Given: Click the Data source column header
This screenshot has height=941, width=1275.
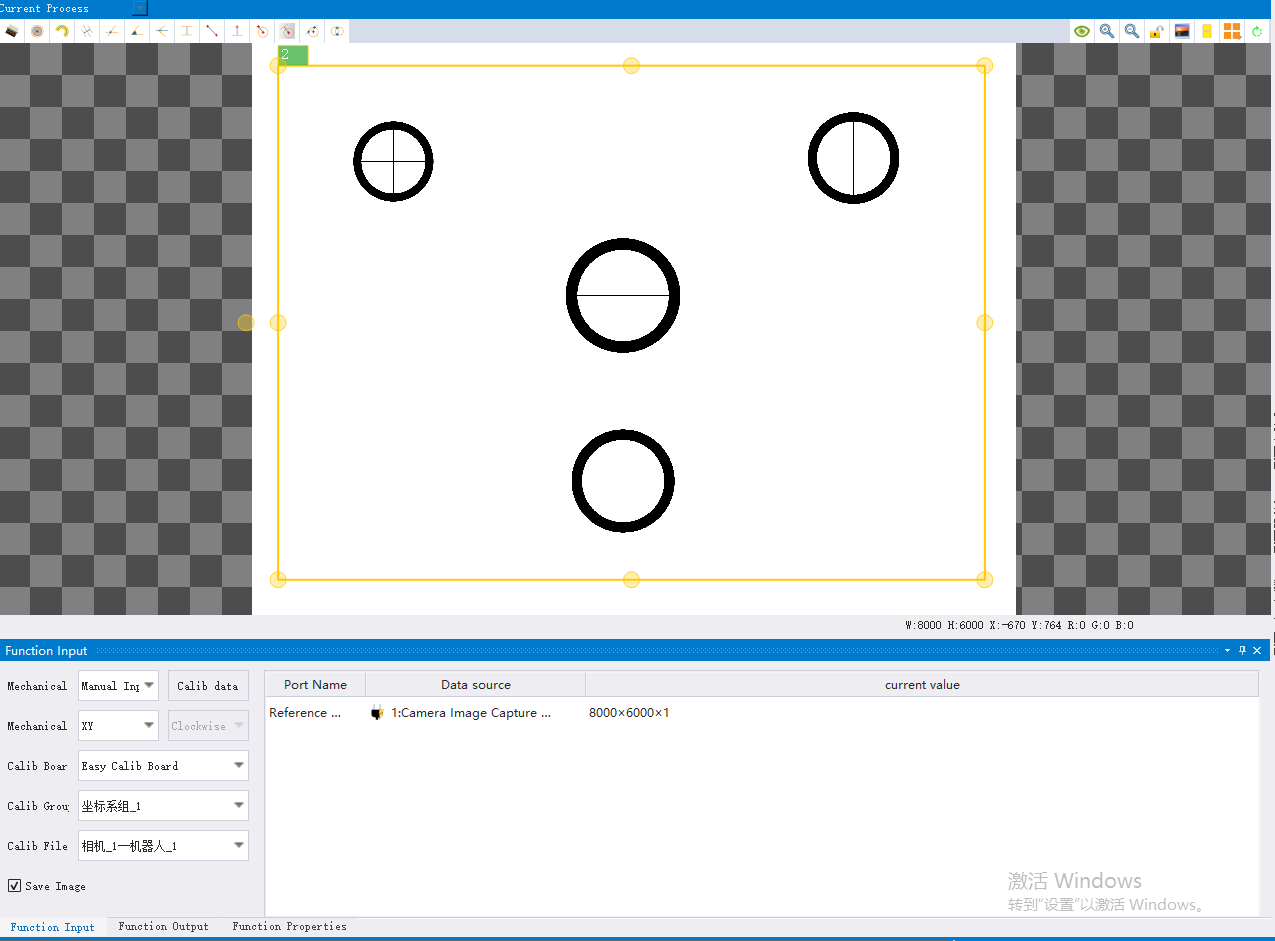Looking at the screenshot, I should click(x=476, y=685).
